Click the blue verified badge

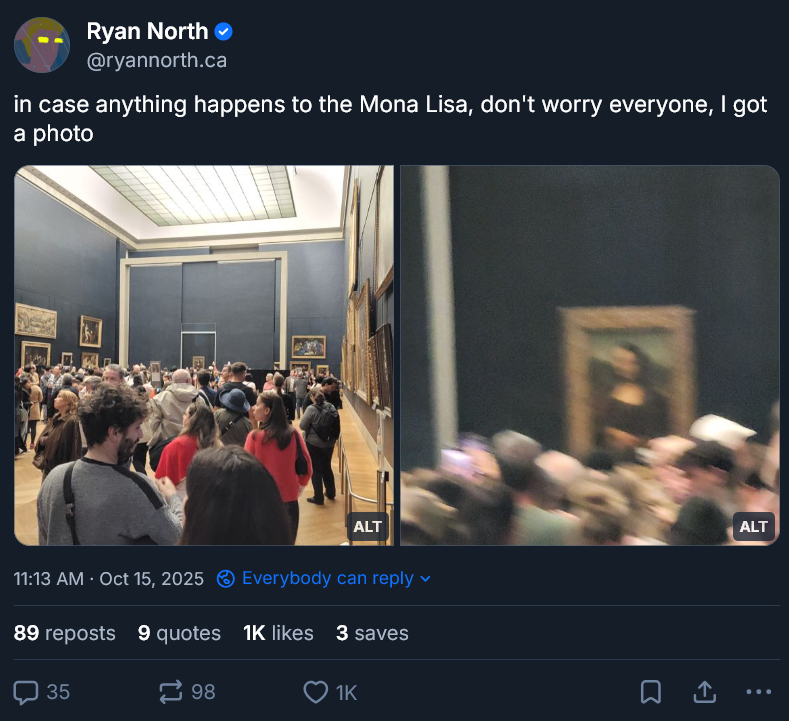pos(224,32)
